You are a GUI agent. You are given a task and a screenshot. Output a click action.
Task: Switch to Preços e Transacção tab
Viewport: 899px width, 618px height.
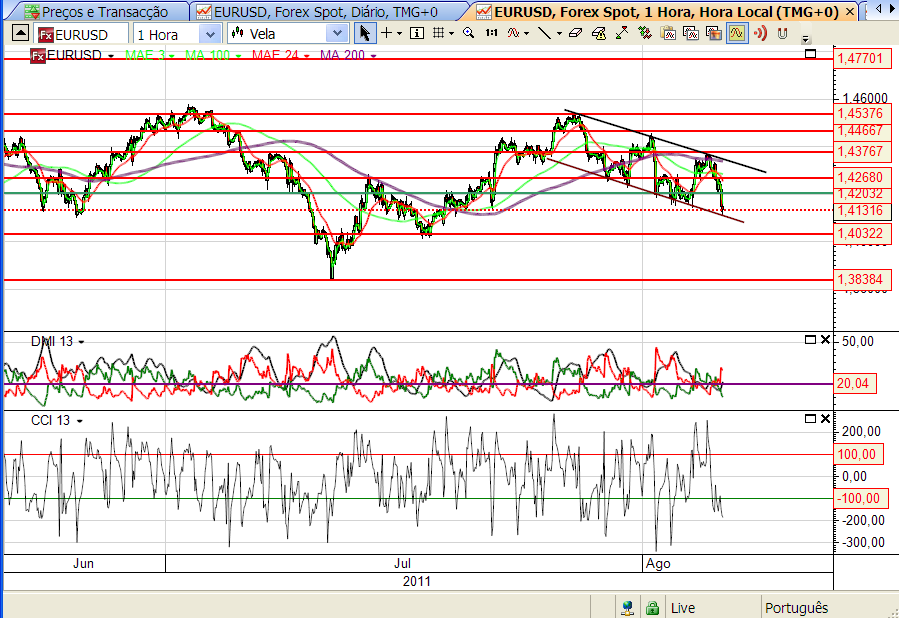point(96,12)
